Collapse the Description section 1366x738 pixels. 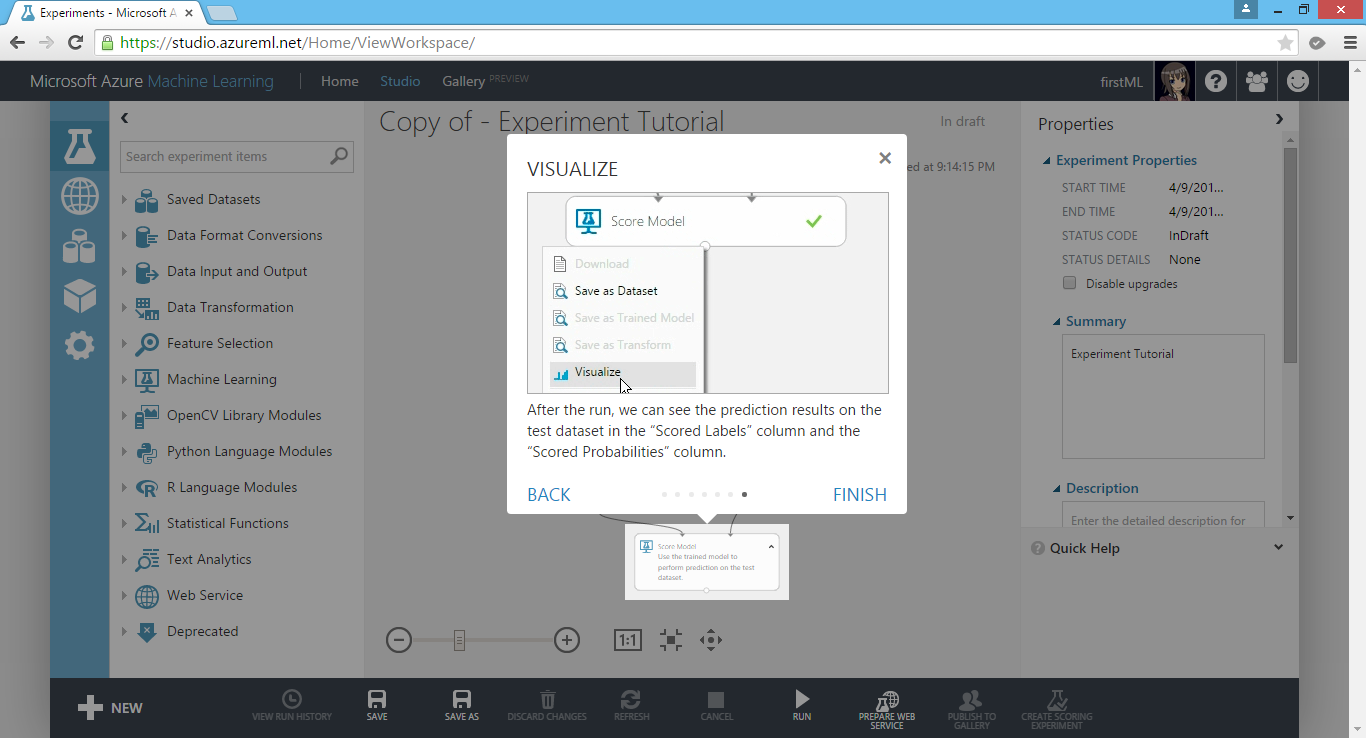click(1057, 489)
